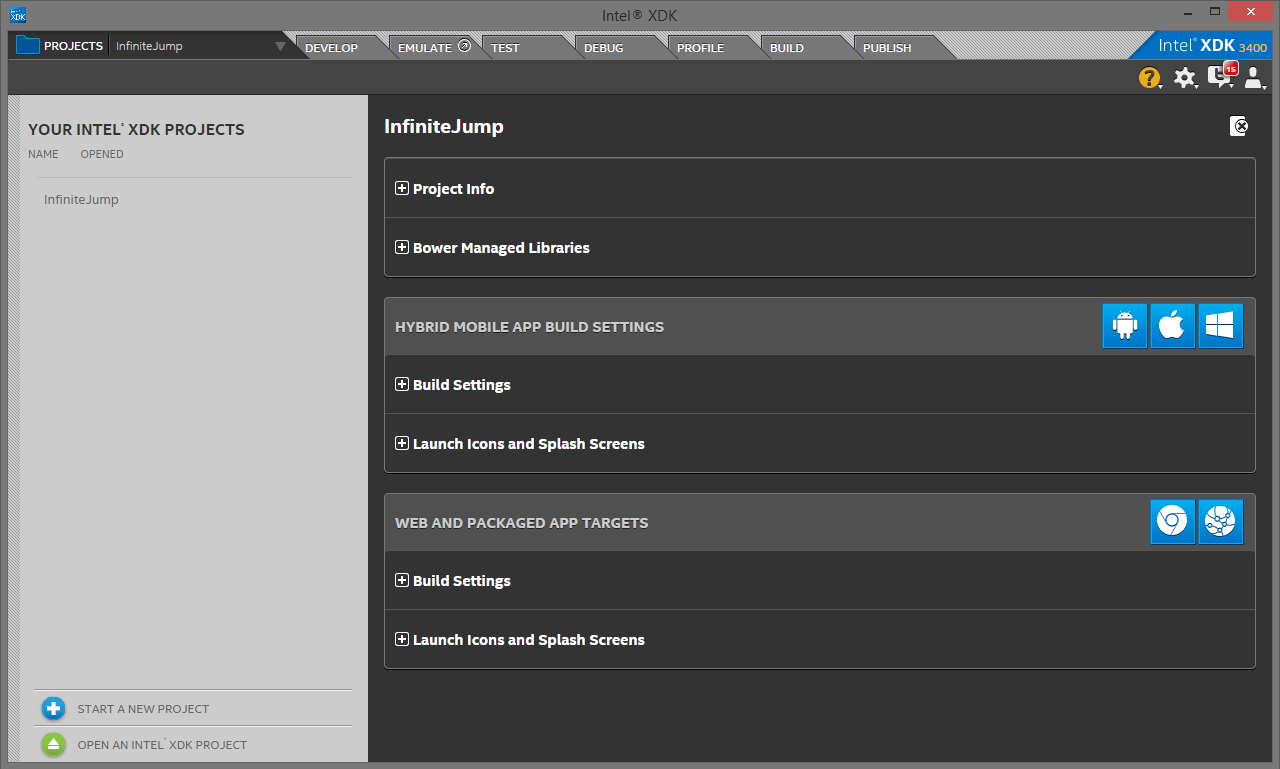The width and height of the screenshot is (1280, 769).
Task: Switch to the TEST tab
Action: coord(506,47)
